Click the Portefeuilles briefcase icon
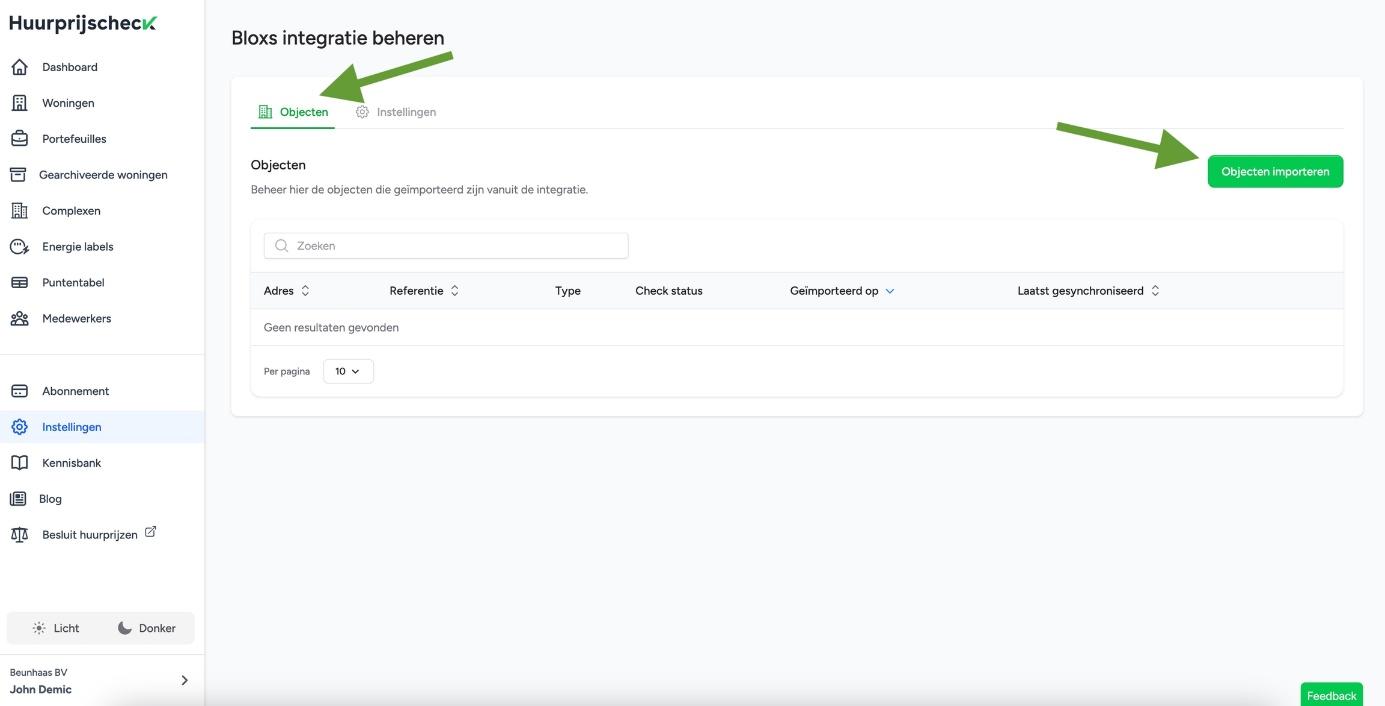The image size is (1385, 706). click(18, 139)
